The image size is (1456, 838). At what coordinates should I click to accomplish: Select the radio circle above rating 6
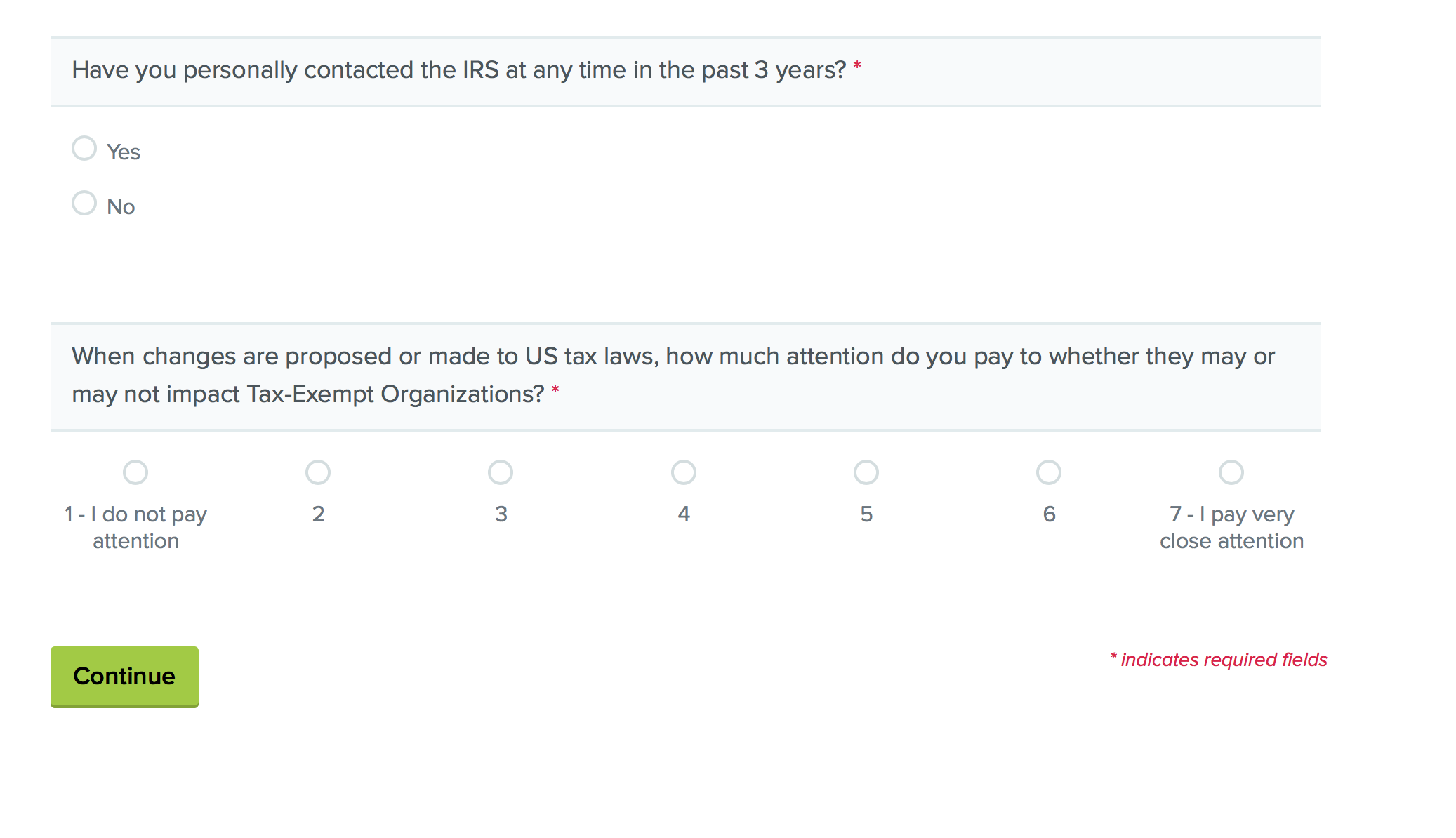tap(1049, 472)
